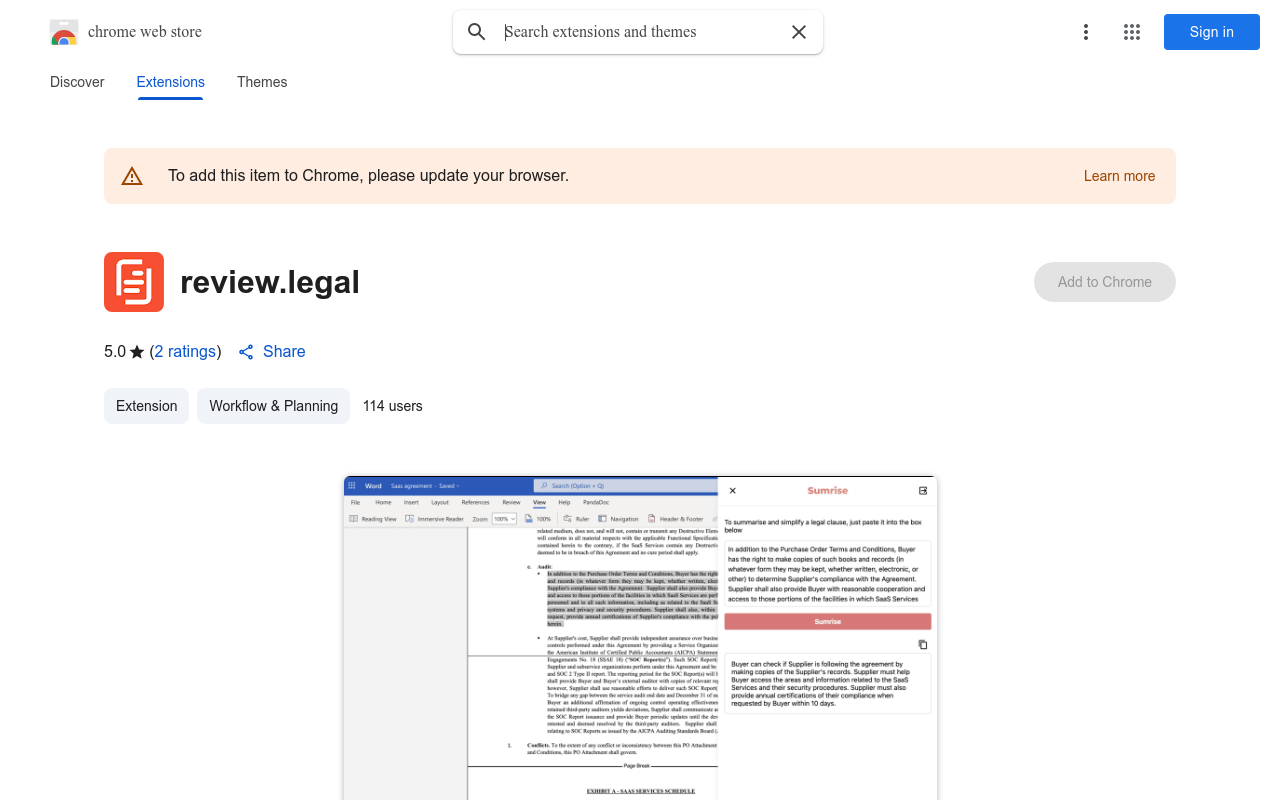Click the Navigation icon in Word screenshot
This screenshot has width=1280, height=800.
(x=602, y=519)
